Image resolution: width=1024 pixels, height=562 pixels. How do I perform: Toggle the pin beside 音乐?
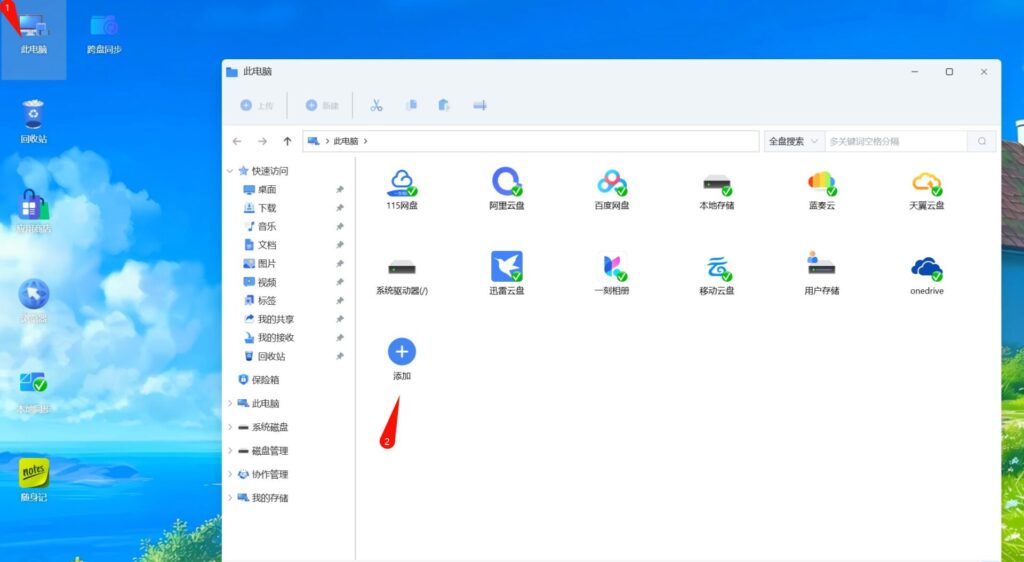pyautogui.click(x=340, y=226)
